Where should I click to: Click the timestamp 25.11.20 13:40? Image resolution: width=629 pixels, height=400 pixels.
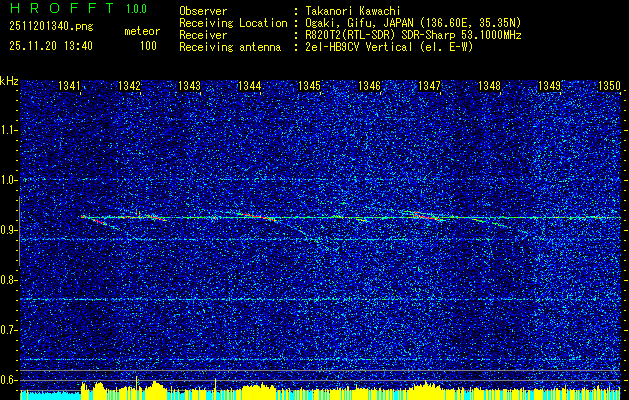51,46
